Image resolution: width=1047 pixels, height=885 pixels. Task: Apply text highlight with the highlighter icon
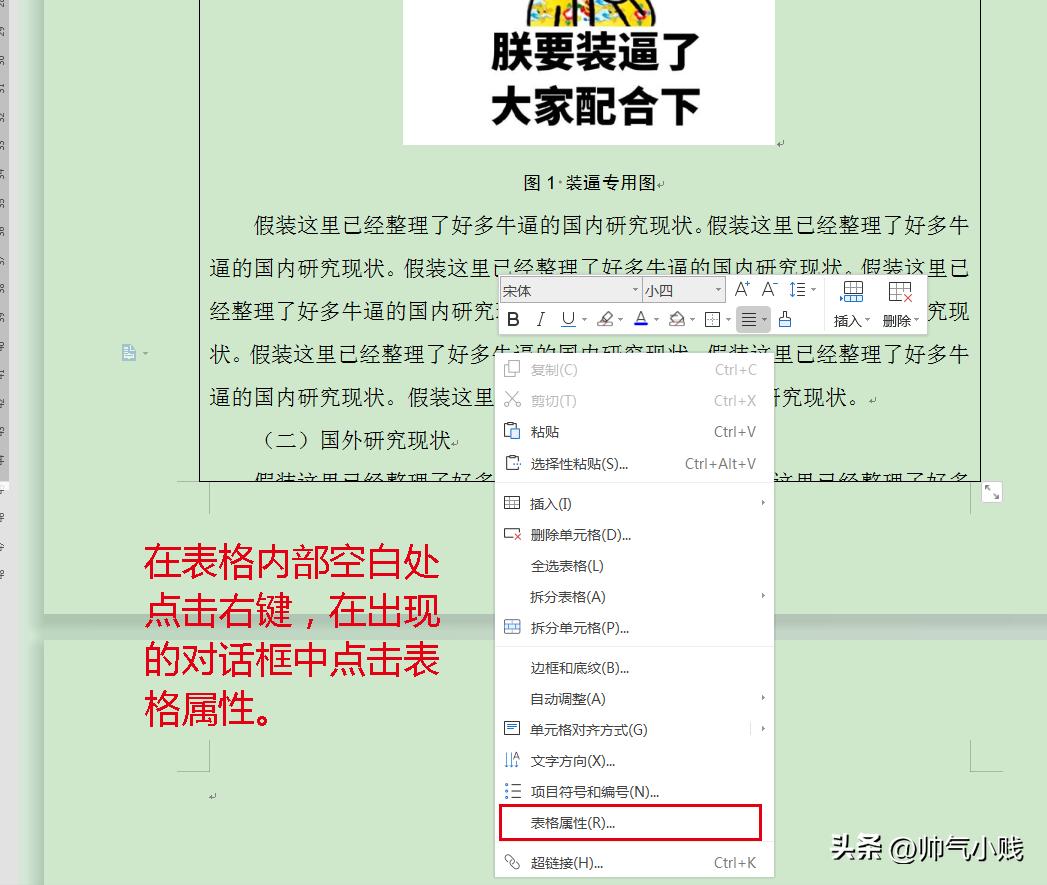tap(605, 317)
